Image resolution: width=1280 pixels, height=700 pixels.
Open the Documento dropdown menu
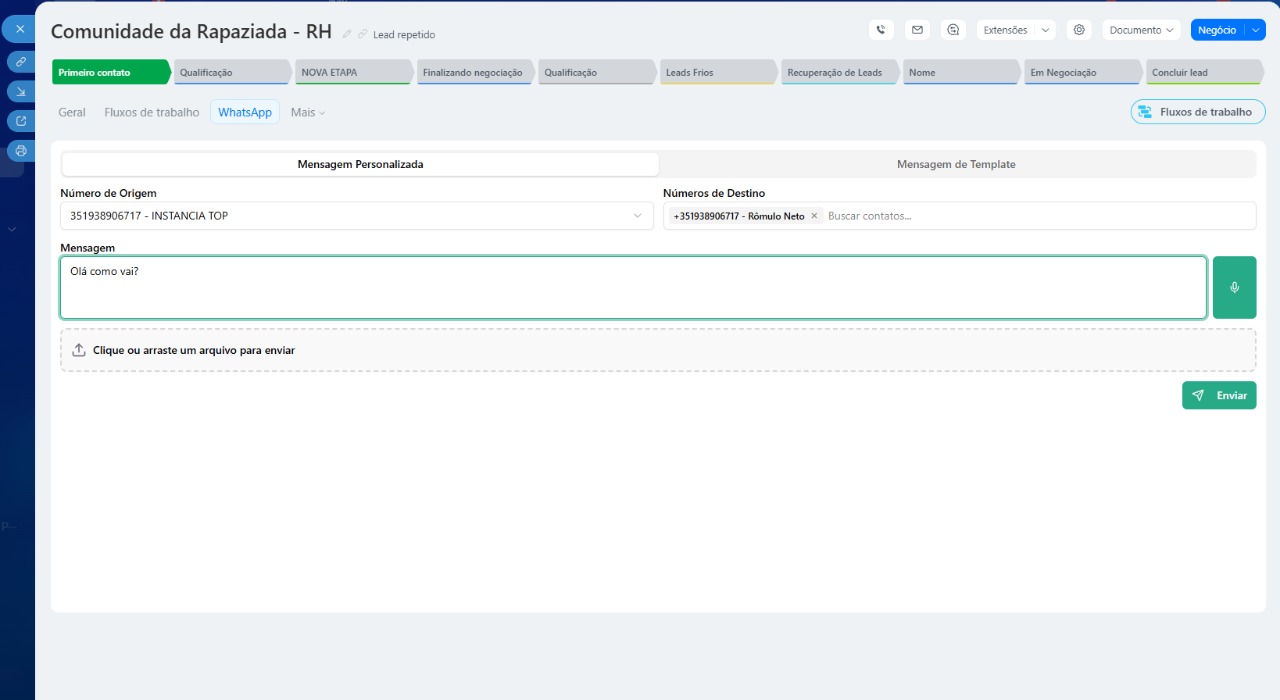click(x=1141, y=30)
